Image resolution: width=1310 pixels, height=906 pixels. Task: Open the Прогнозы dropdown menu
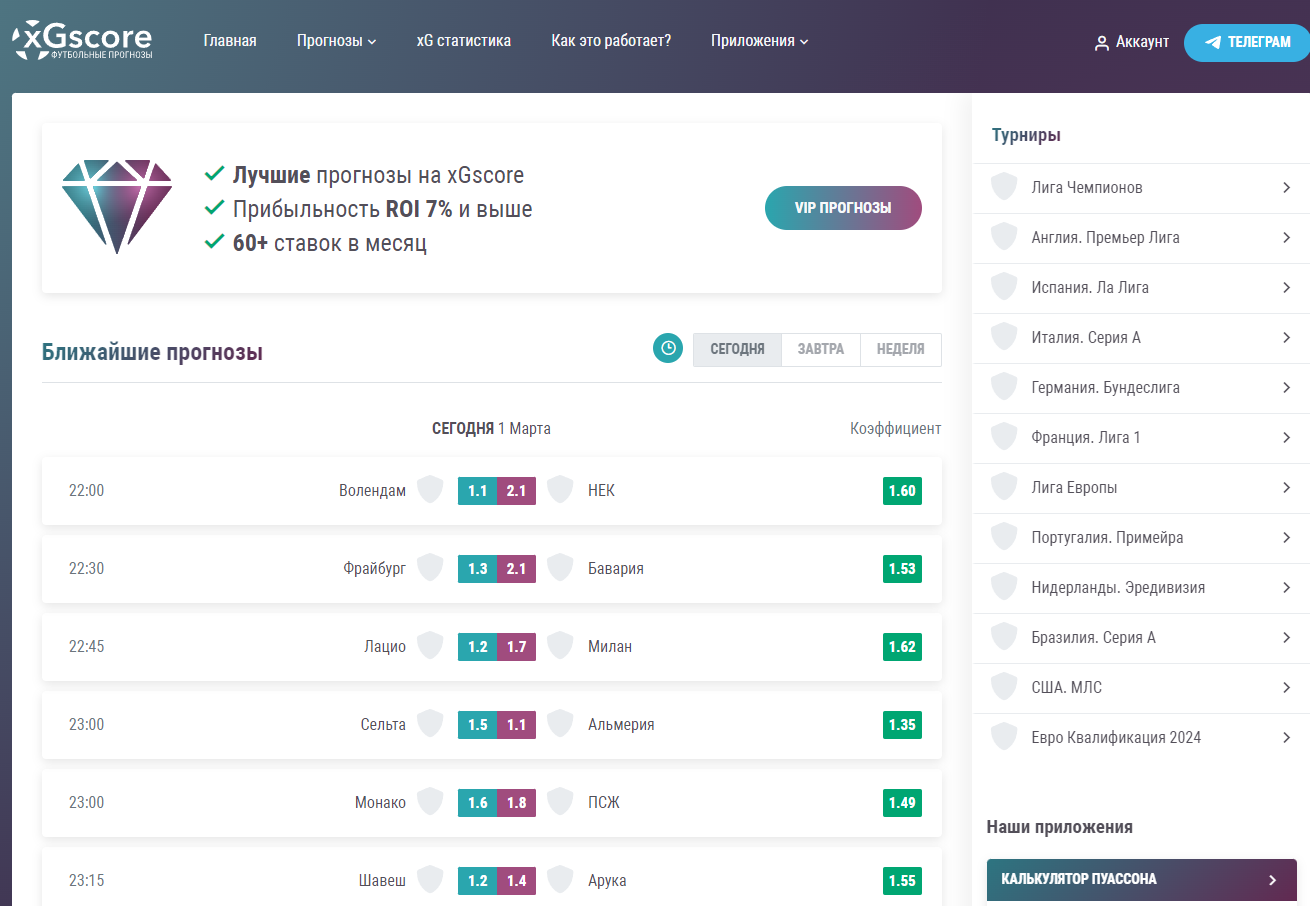336,41
